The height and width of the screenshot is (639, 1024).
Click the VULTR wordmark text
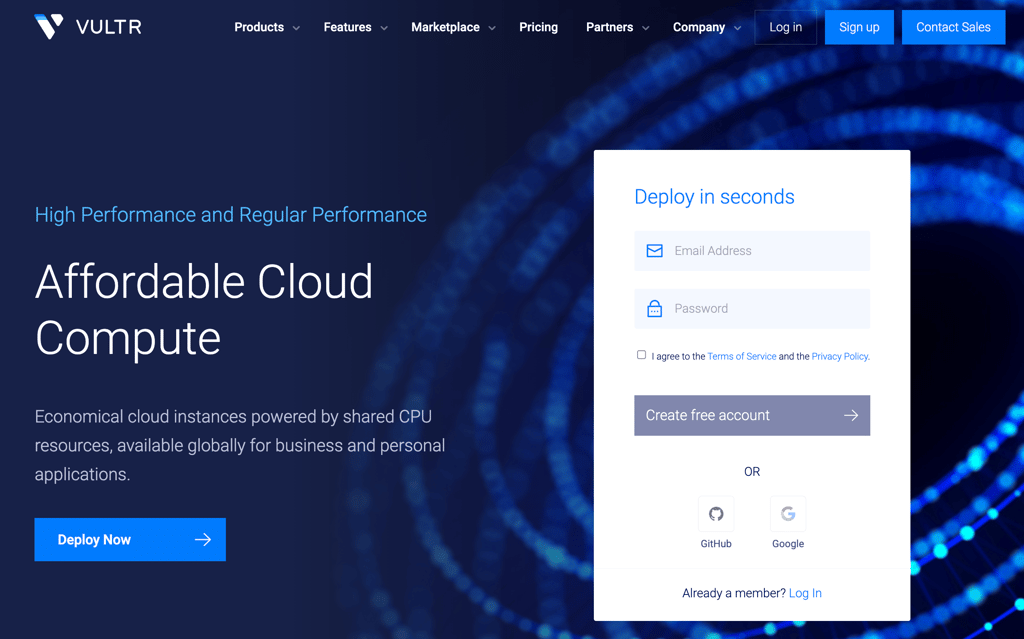108,27
